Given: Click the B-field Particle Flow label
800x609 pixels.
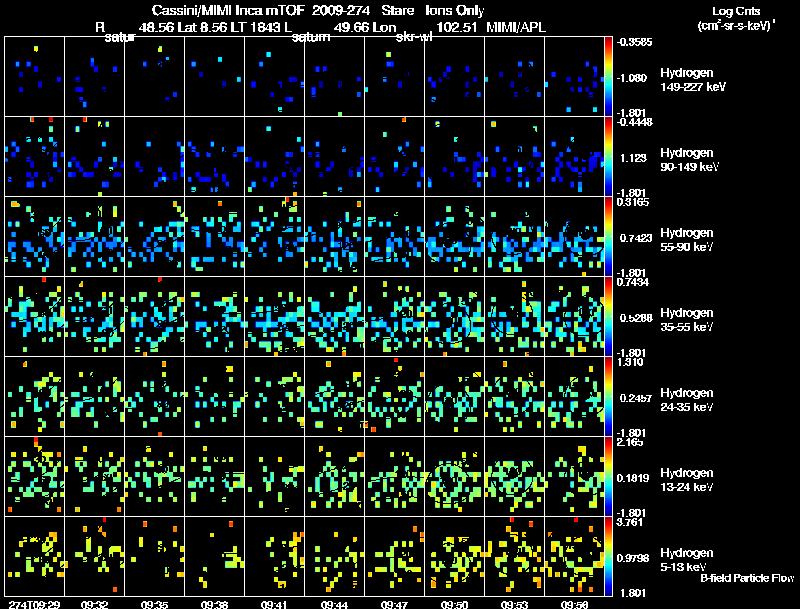Looking at the screenshot, I should coord(747,578).
